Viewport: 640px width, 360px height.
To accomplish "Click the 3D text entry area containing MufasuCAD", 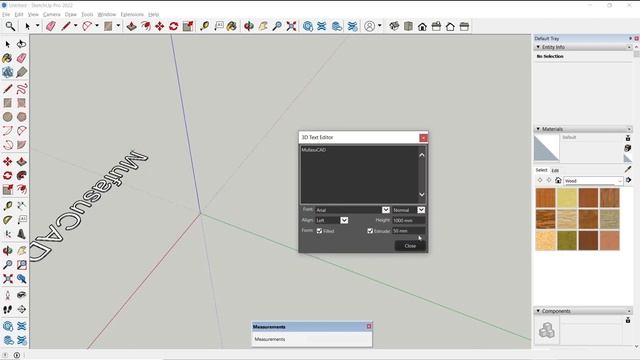I will (359, 175).
